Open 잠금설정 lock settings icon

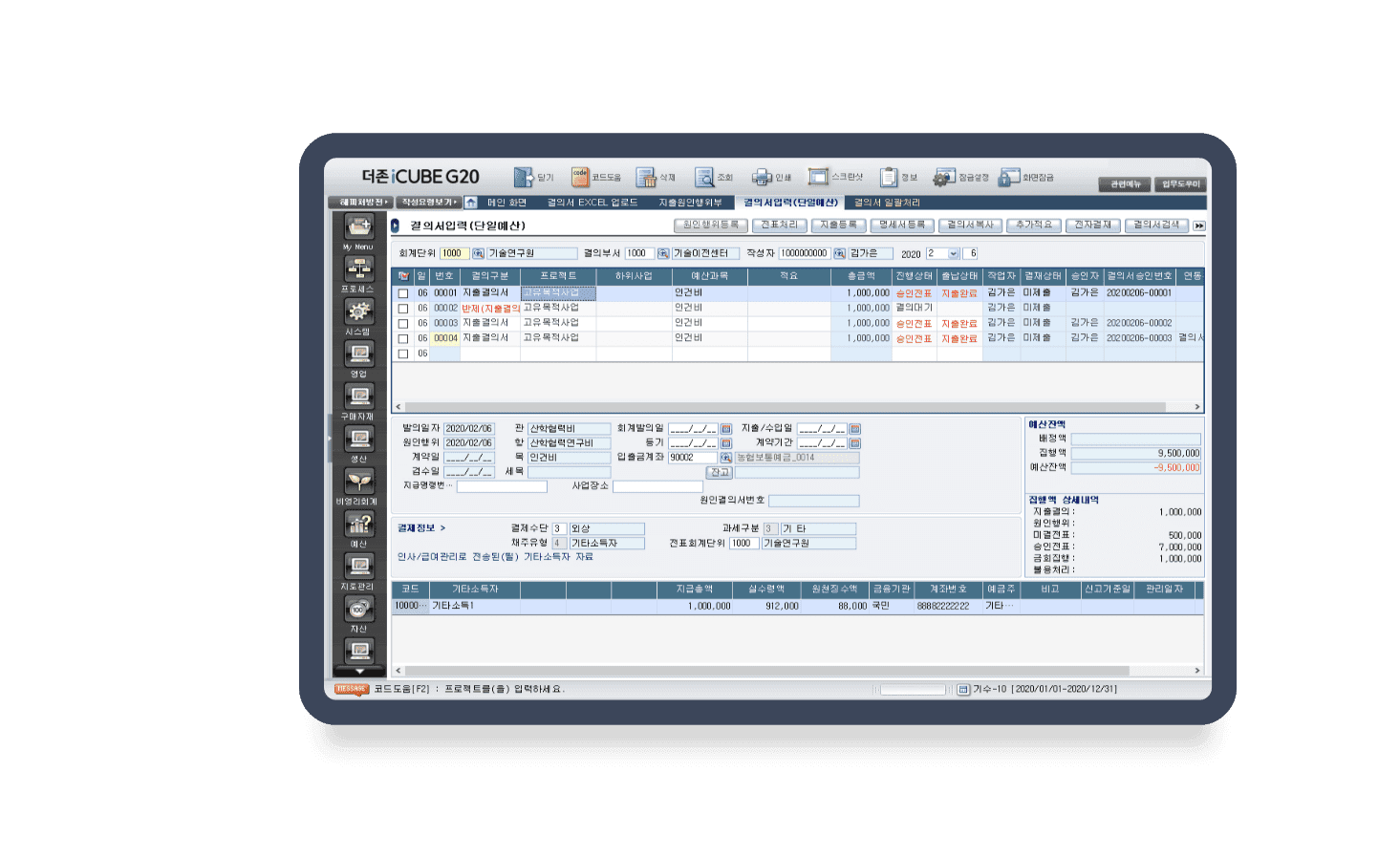[x=944, y=177]
